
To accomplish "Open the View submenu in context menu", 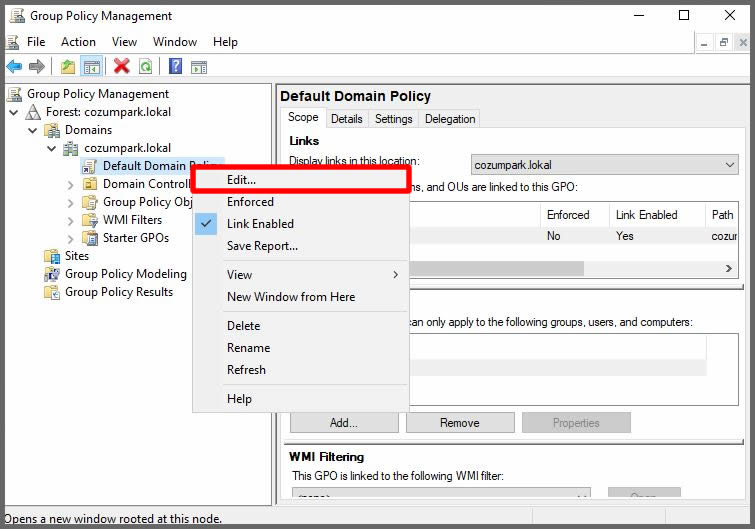I will [301, 275].
